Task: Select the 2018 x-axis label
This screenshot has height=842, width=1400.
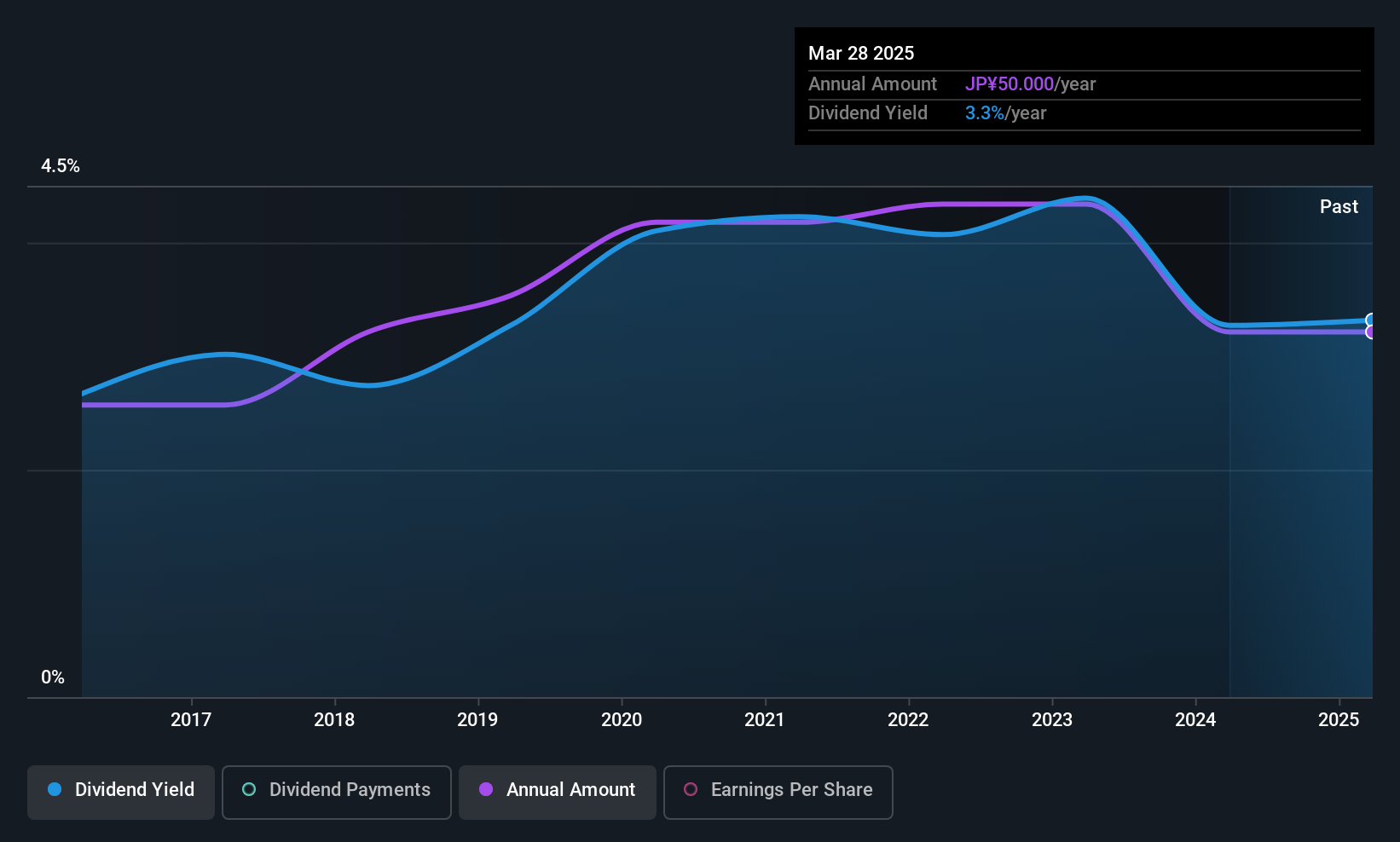Action: click(x=334, y=720)
